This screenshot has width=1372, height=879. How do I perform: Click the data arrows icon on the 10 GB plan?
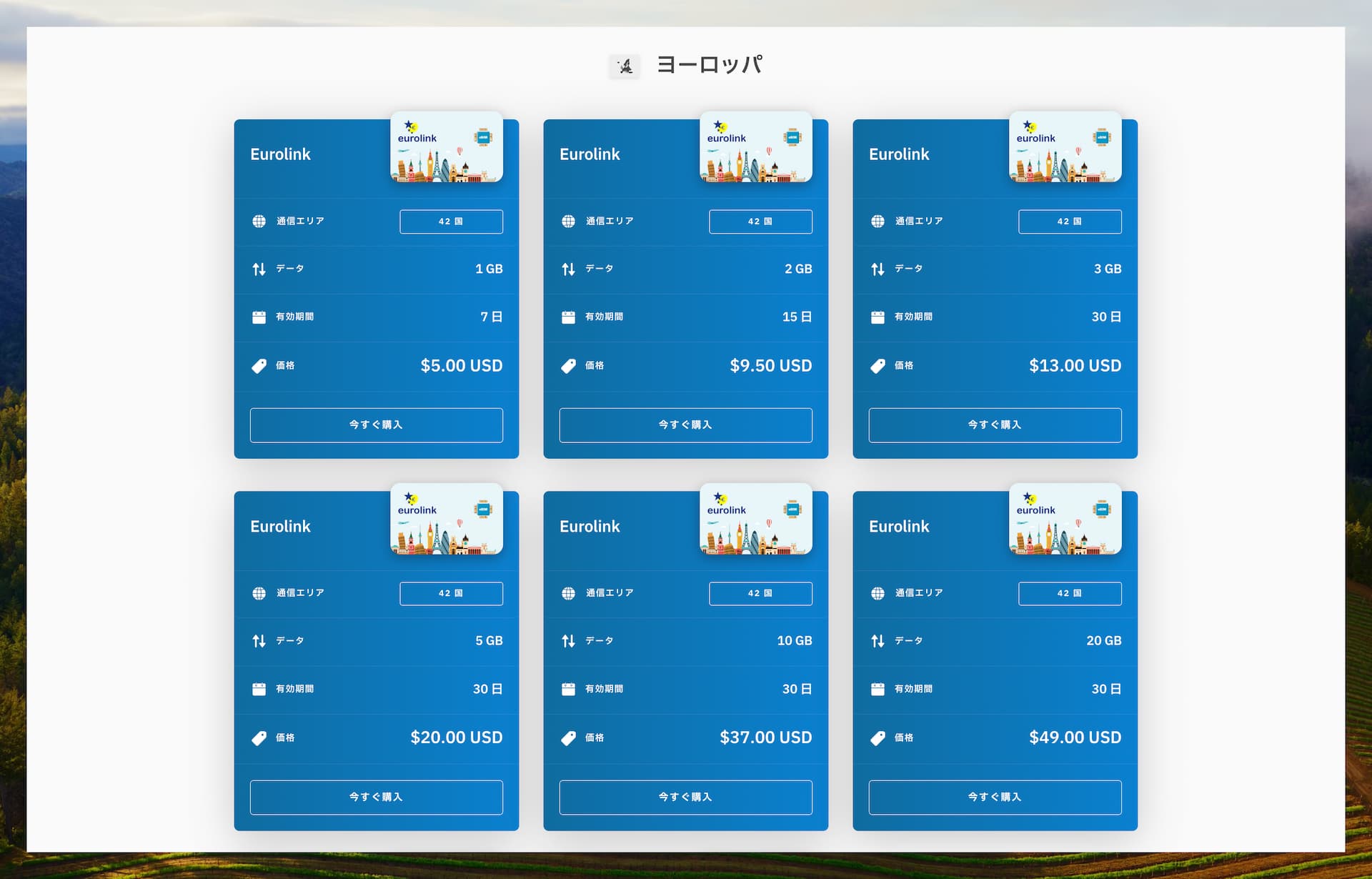tap(568, 641)
